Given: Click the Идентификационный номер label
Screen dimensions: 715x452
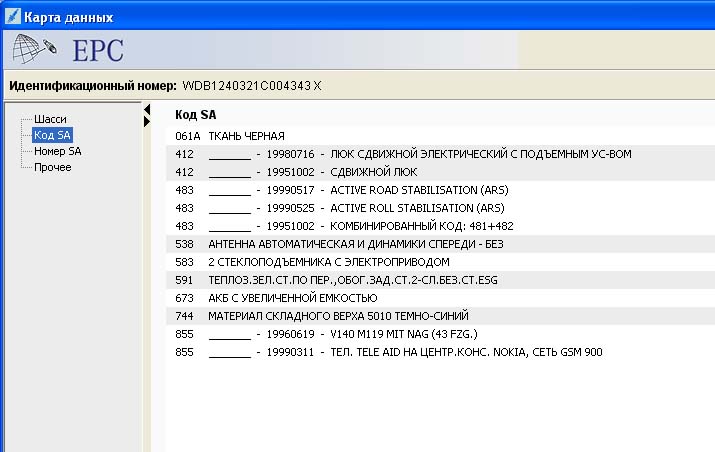Looking at the screenshot, I should point(93,86).
